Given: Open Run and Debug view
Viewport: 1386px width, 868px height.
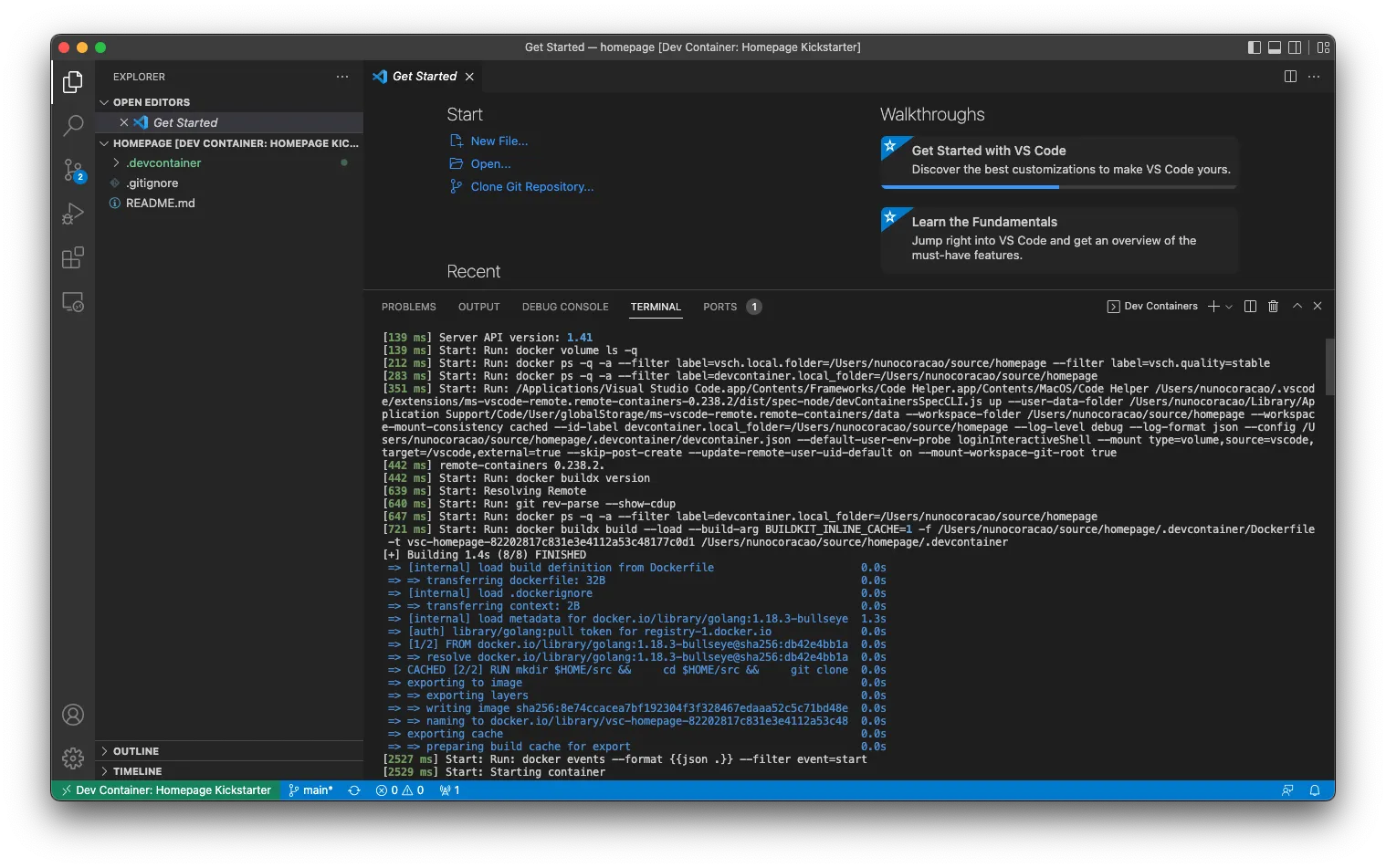Looking at the screenshot, I should pos(73,214).
